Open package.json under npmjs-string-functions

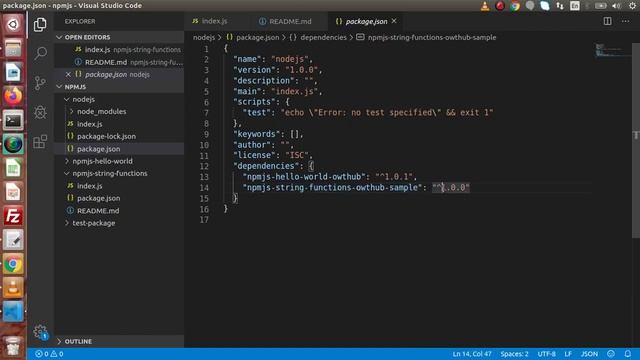point(120,198)
